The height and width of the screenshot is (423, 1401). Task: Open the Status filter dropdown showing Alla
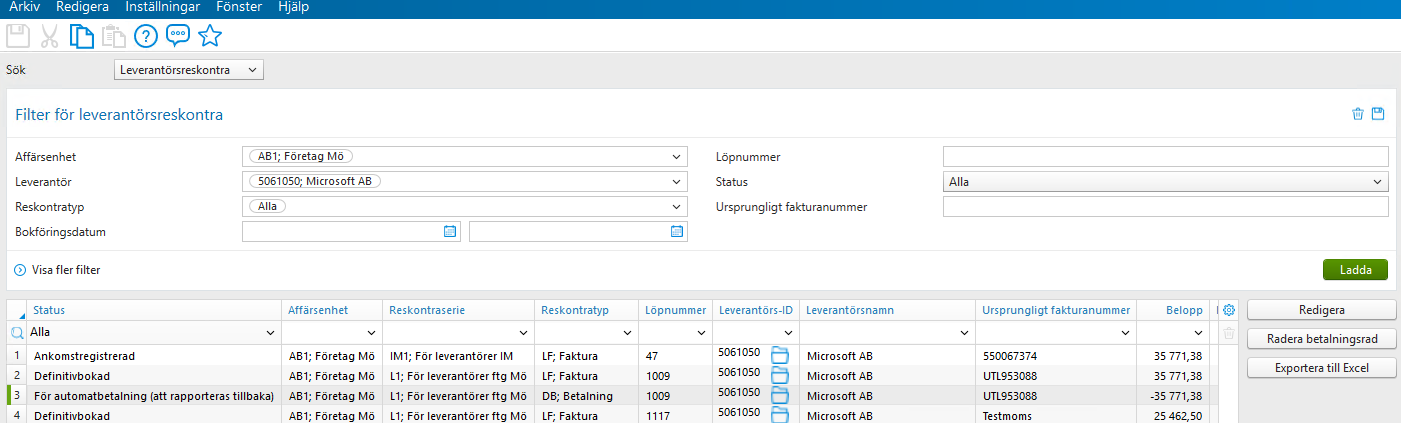(1165, 182)
